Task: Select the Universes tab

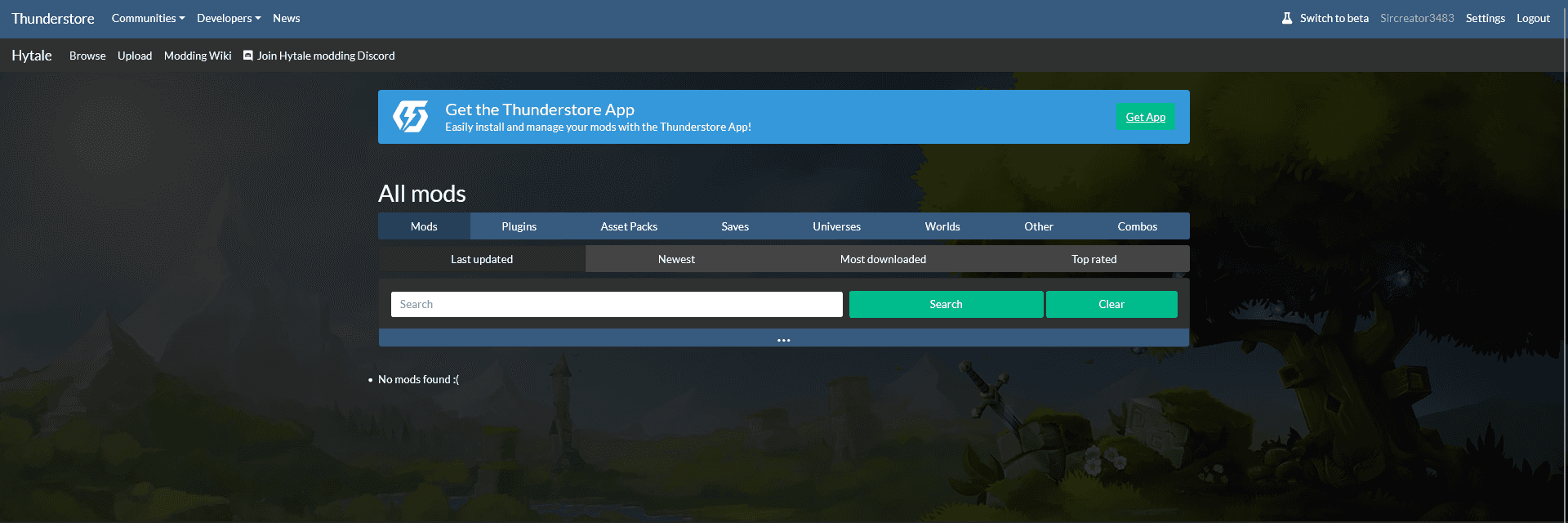Action: (836, 226)
